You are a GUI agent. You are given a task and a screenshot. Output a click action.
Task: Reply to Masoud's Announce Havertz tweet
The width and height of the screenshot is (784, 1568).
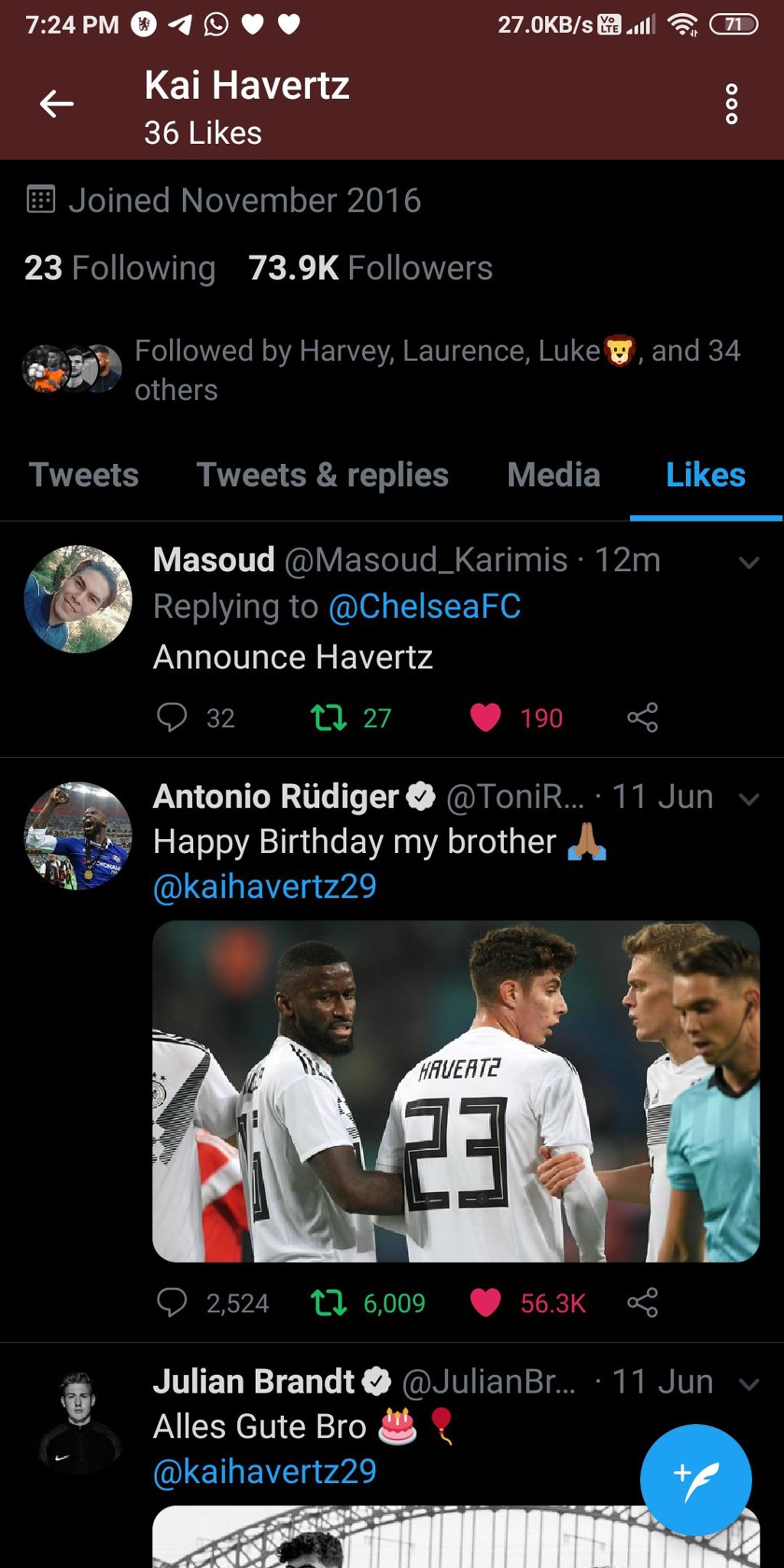point(172,717)
